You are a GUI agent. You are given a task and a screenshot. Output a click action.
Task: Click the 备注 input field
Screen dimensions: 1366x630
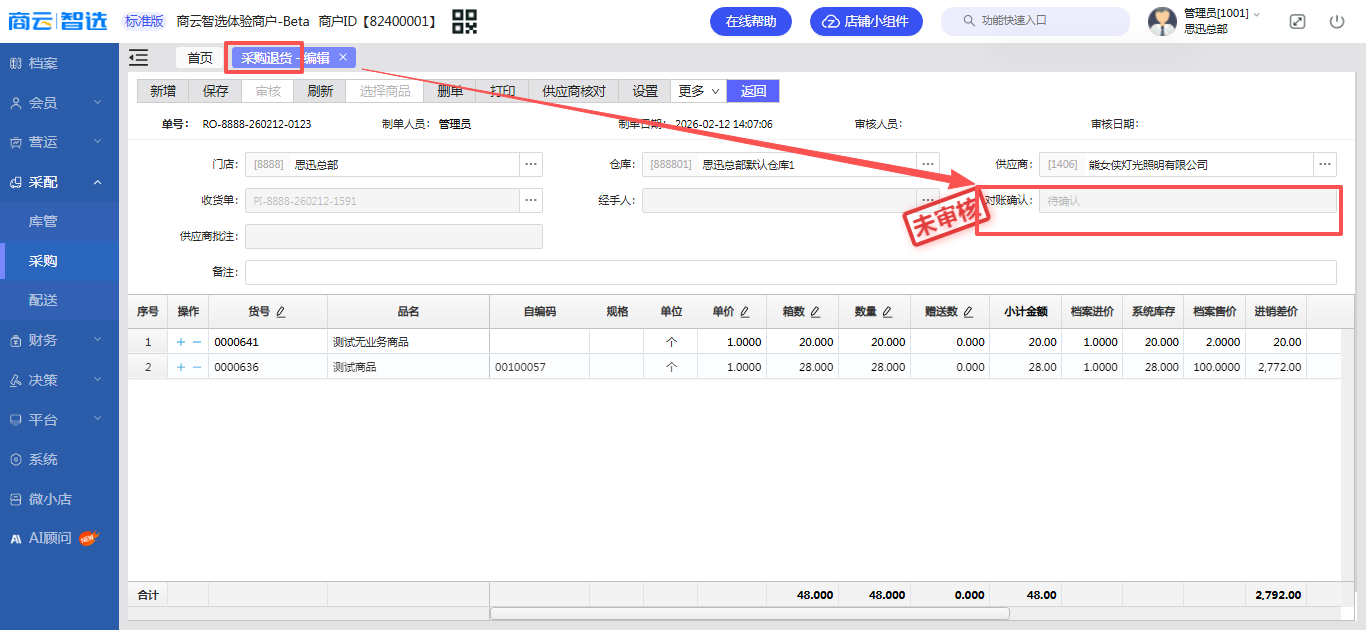tap(790, 272)
